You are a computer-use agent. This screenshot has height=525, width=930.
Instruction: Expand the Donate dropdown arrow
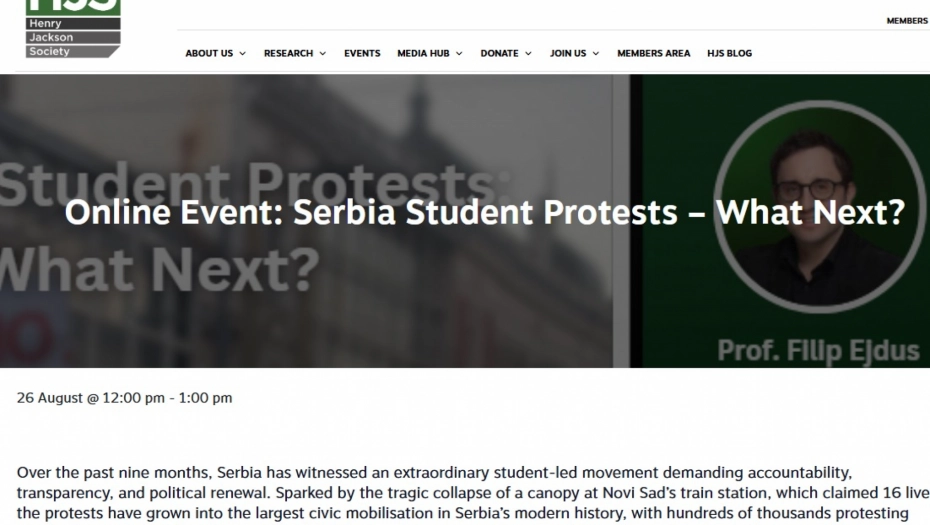pyautogui.click(x=528, y=54)
